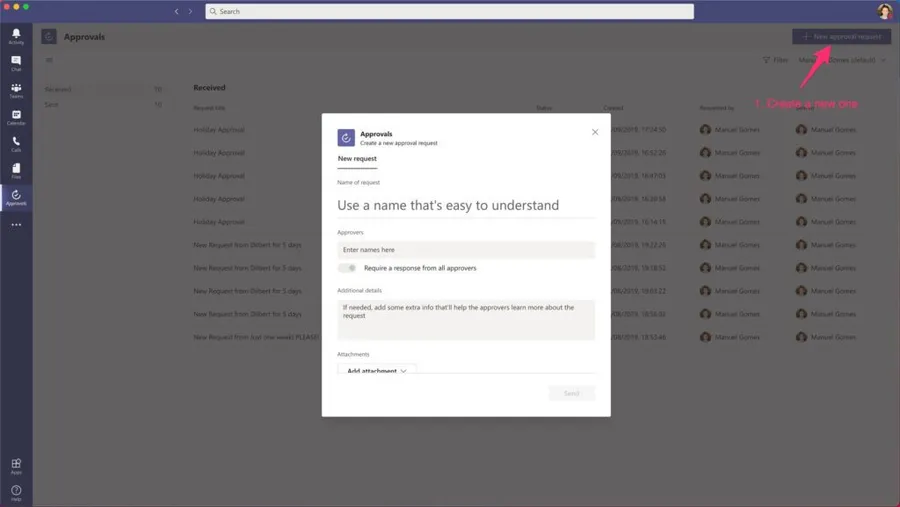Close the Approvals dialog

click(595, 132)
